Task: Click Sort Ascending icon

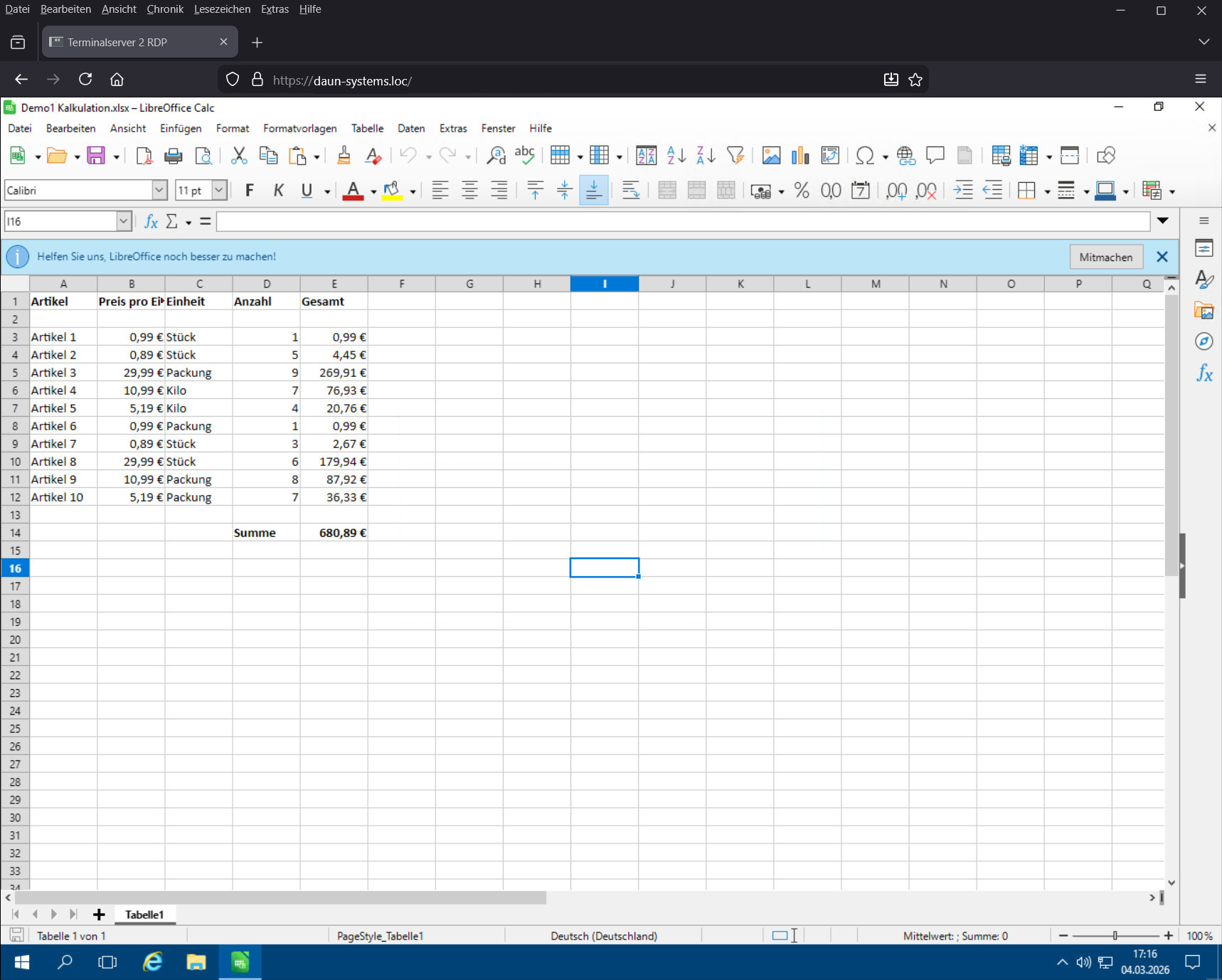Action: click(676, 156)
